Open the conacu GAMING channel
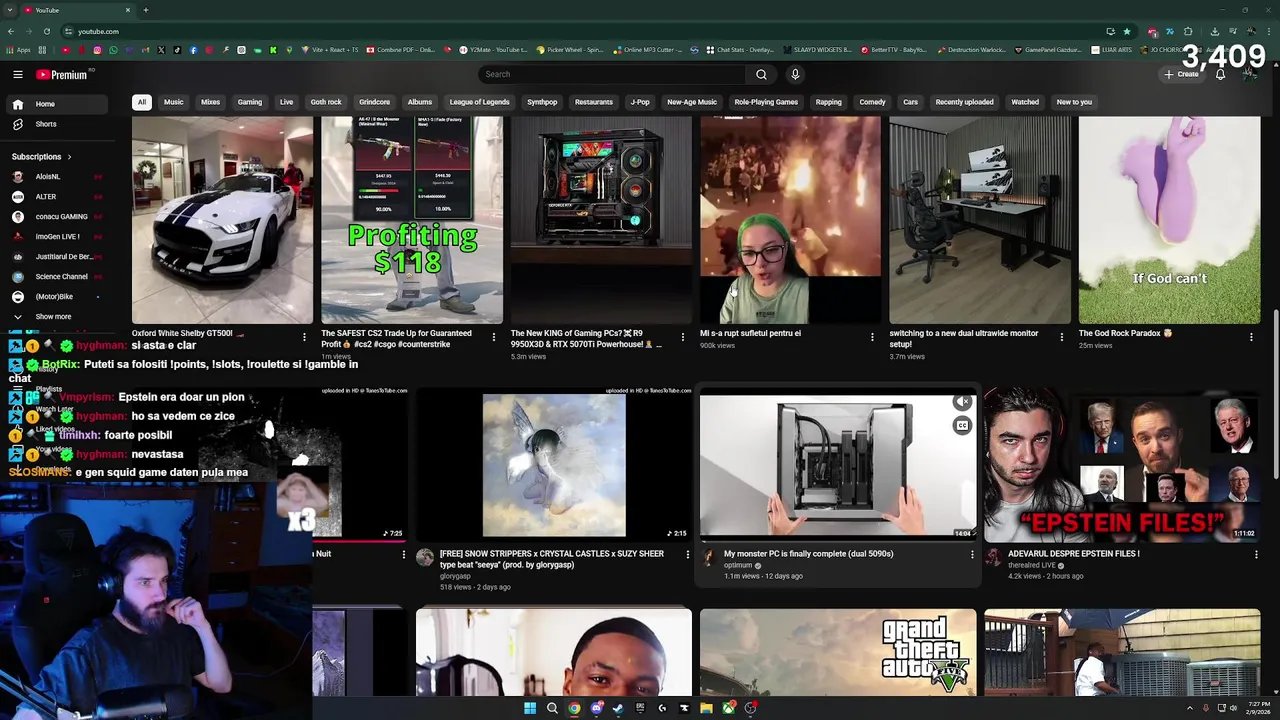 (57, 217)
